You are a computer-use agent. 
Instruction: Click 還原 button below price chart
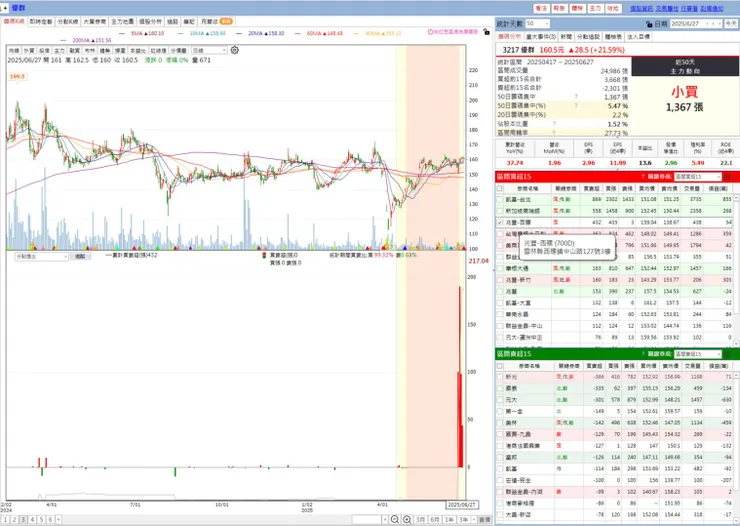[80, 256]
